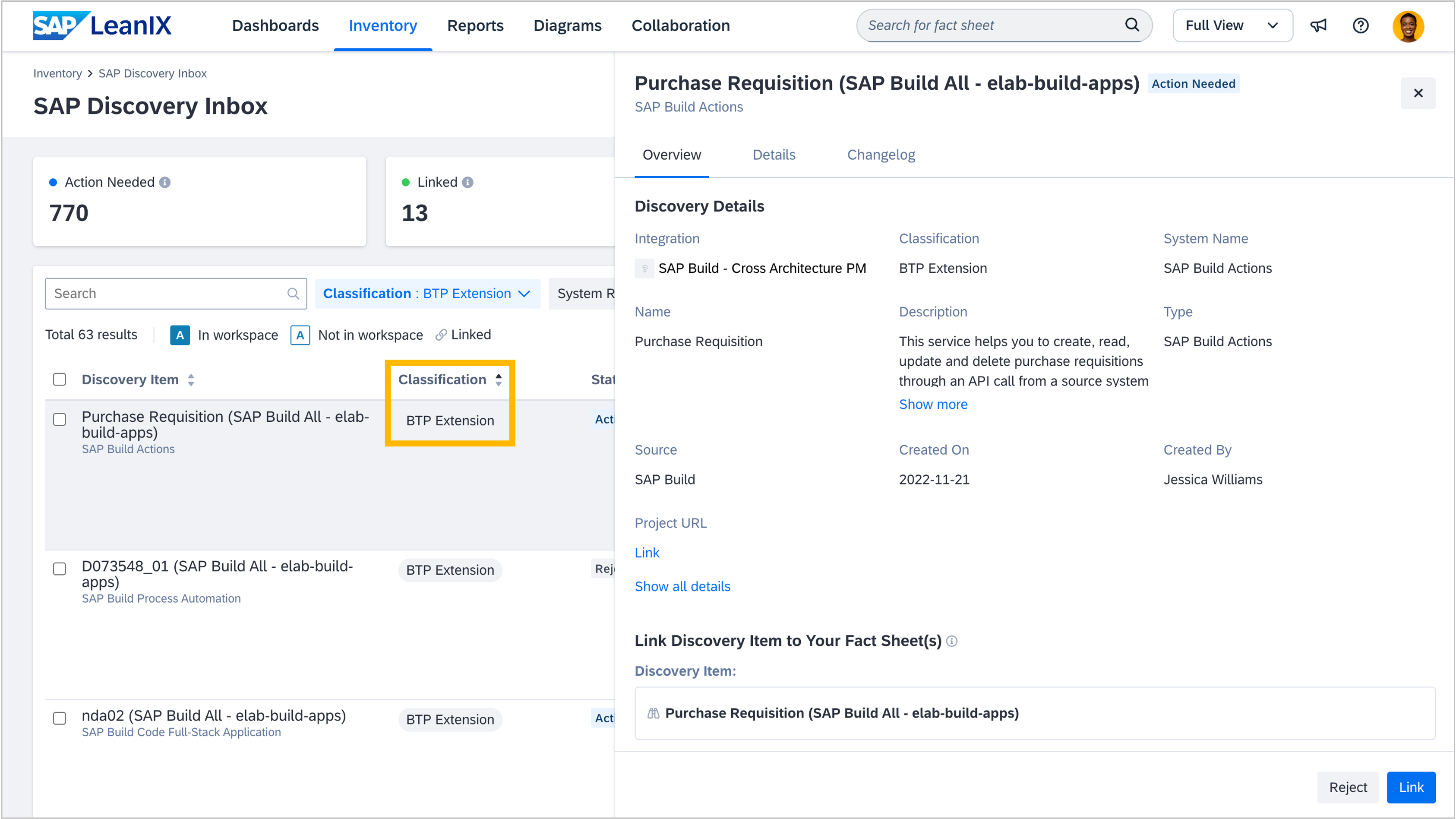Click Created On value 2022-11-21

pyautogui.click(x=934, y=480)
